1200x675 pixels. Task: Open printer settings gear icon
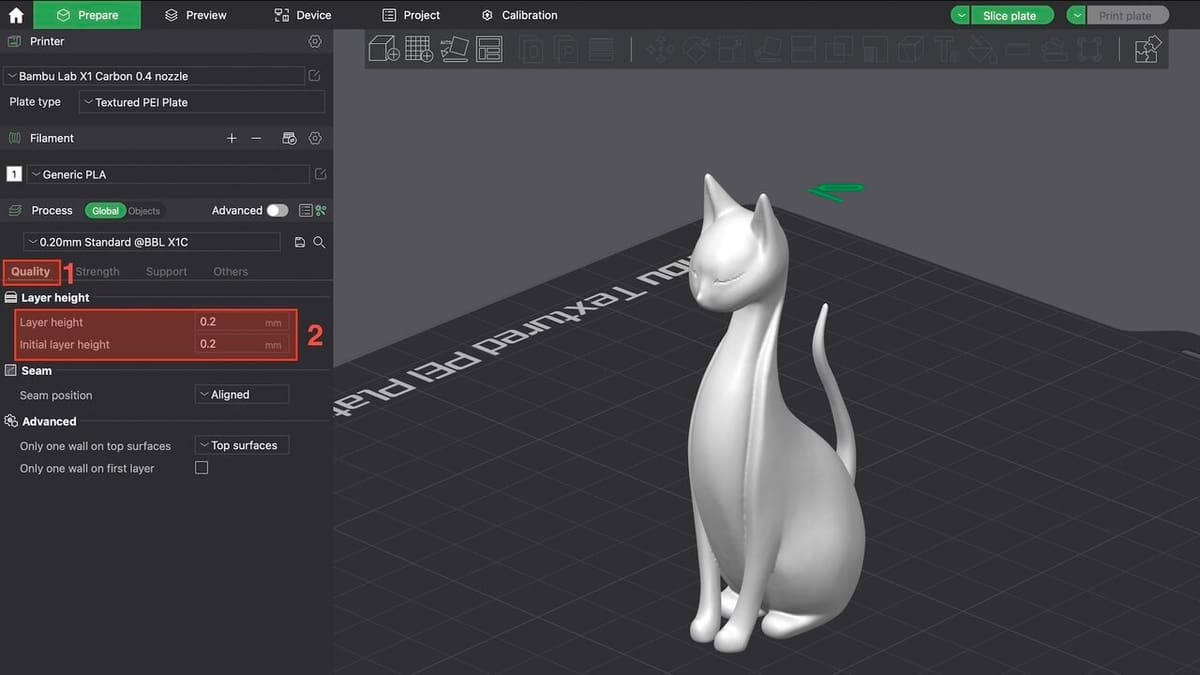click(315, 42)
